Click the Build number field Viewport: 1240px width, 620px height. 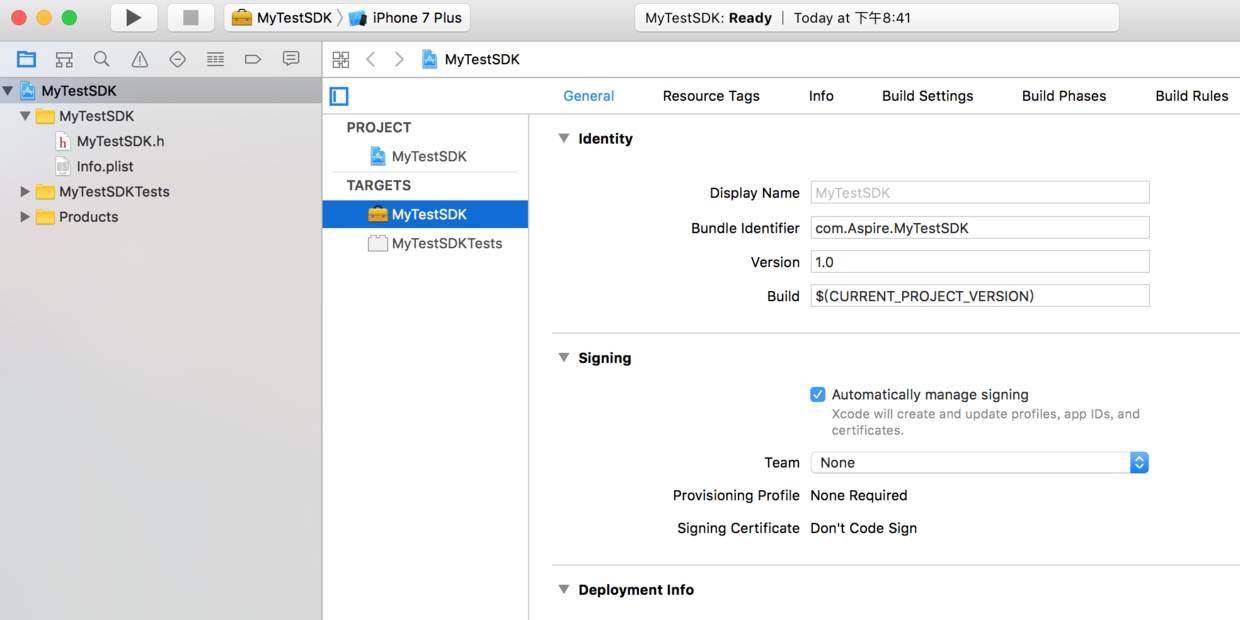pos(980,296)
